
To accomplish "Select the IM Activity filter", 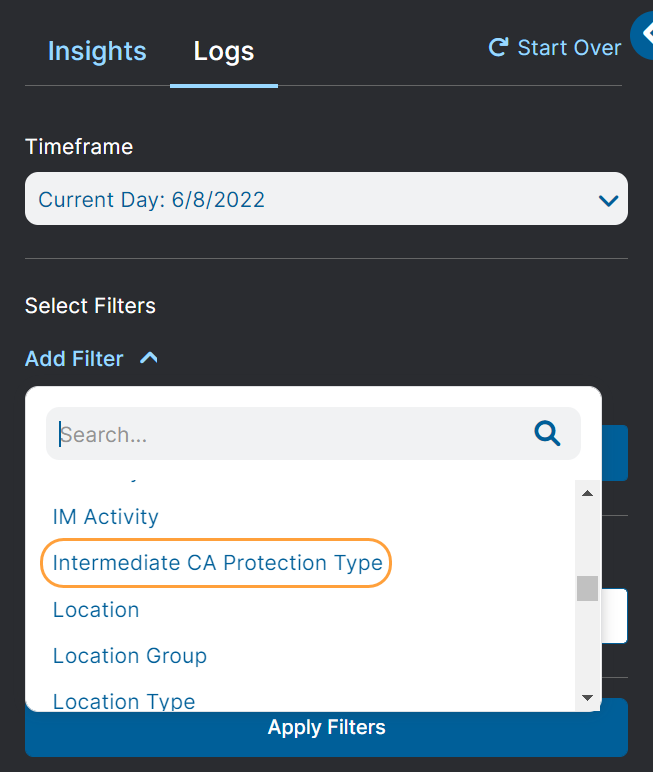I will [105, 517].
